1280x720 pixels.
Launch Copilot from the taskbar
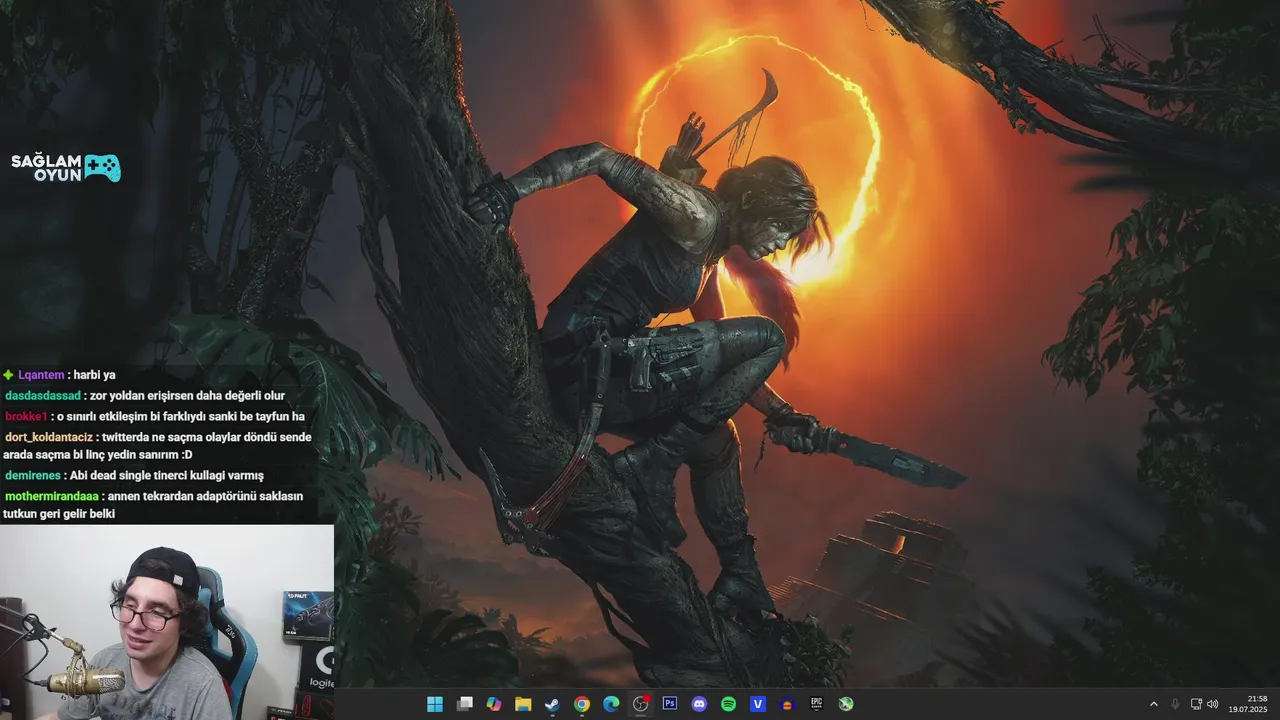point(493,704)
